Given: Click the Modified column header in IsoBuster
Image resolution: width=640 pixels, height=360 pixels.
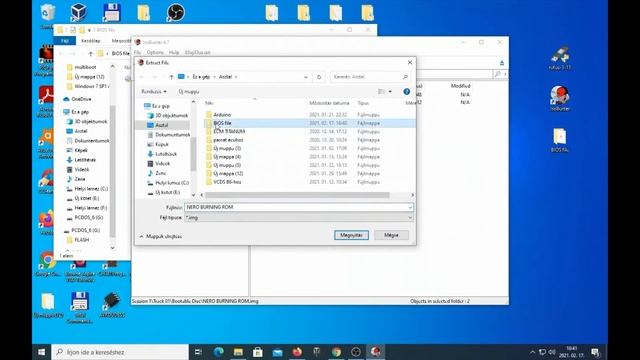Looking at the screenshot, I should click(x=460, y=86).
